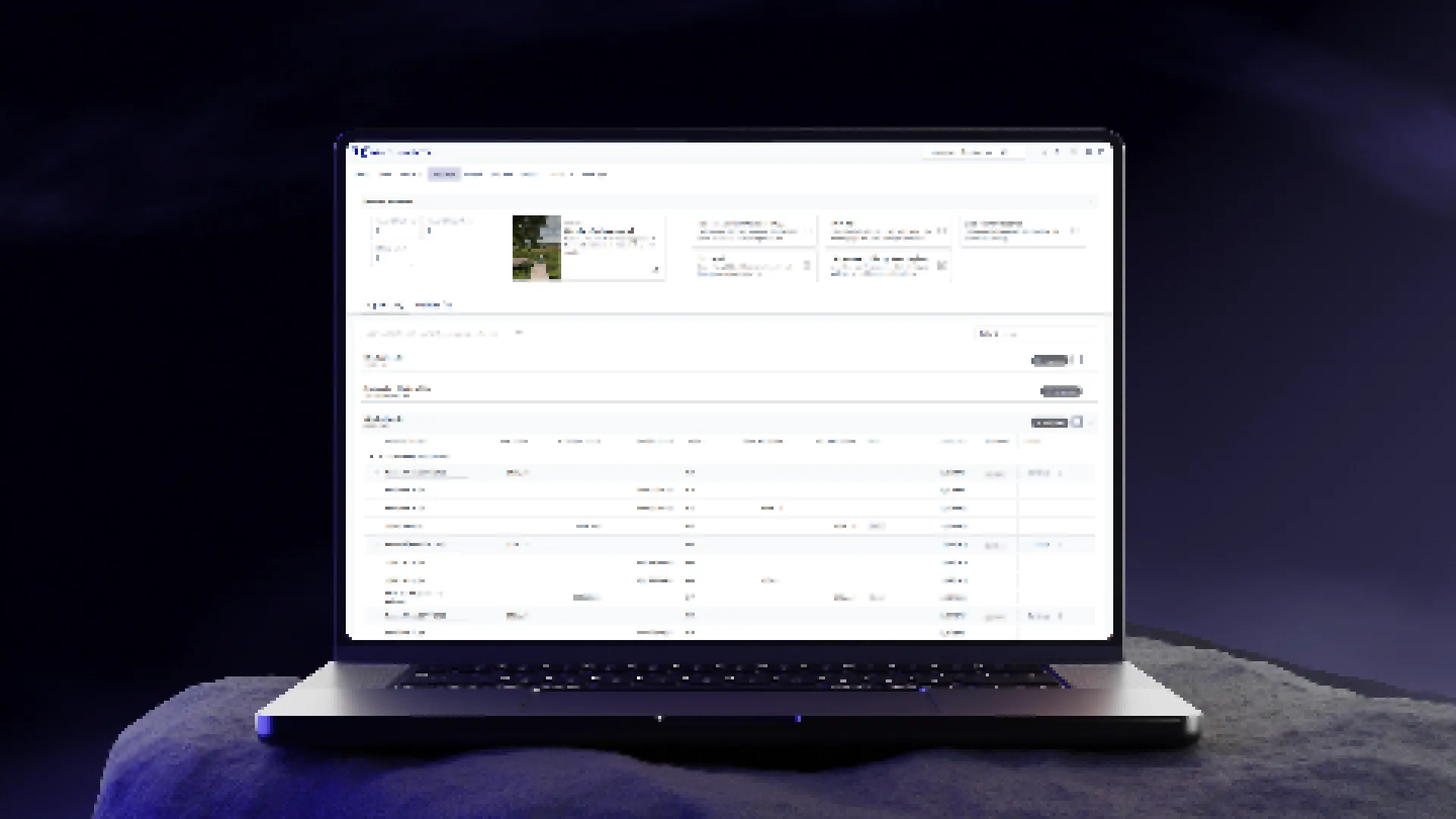1456x819 pixels.
Task: Open the three-dot menu on last highlighted table row
Action: point(1060,617)
